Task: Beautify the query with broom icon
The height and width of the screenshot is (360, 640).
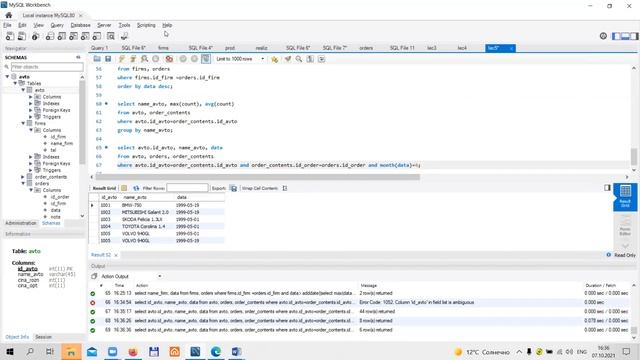Action: (288, 59)
